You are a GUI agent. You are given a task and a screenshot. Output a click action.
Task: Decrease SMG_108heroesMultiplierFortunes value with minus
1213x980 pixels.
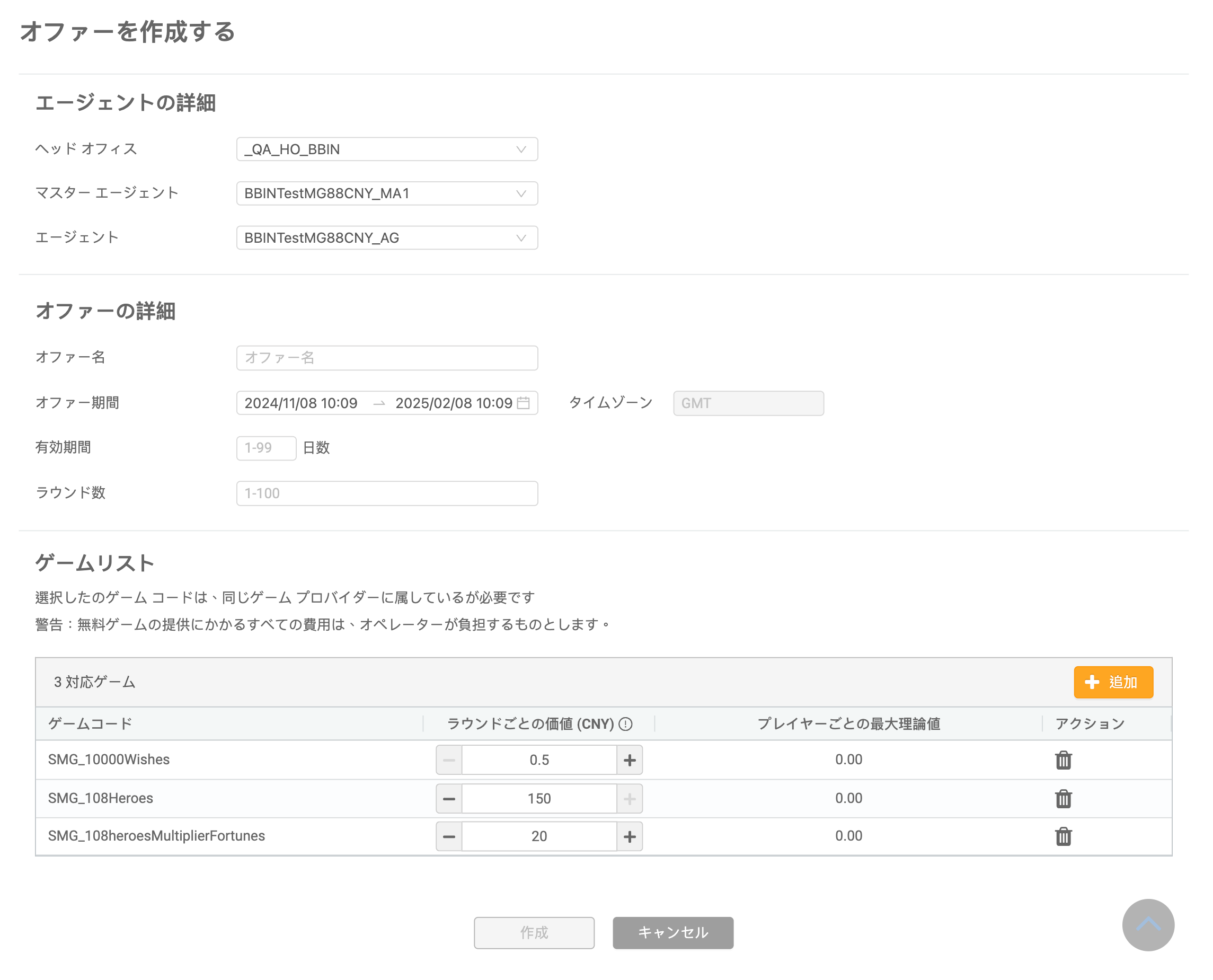point(449,836)
